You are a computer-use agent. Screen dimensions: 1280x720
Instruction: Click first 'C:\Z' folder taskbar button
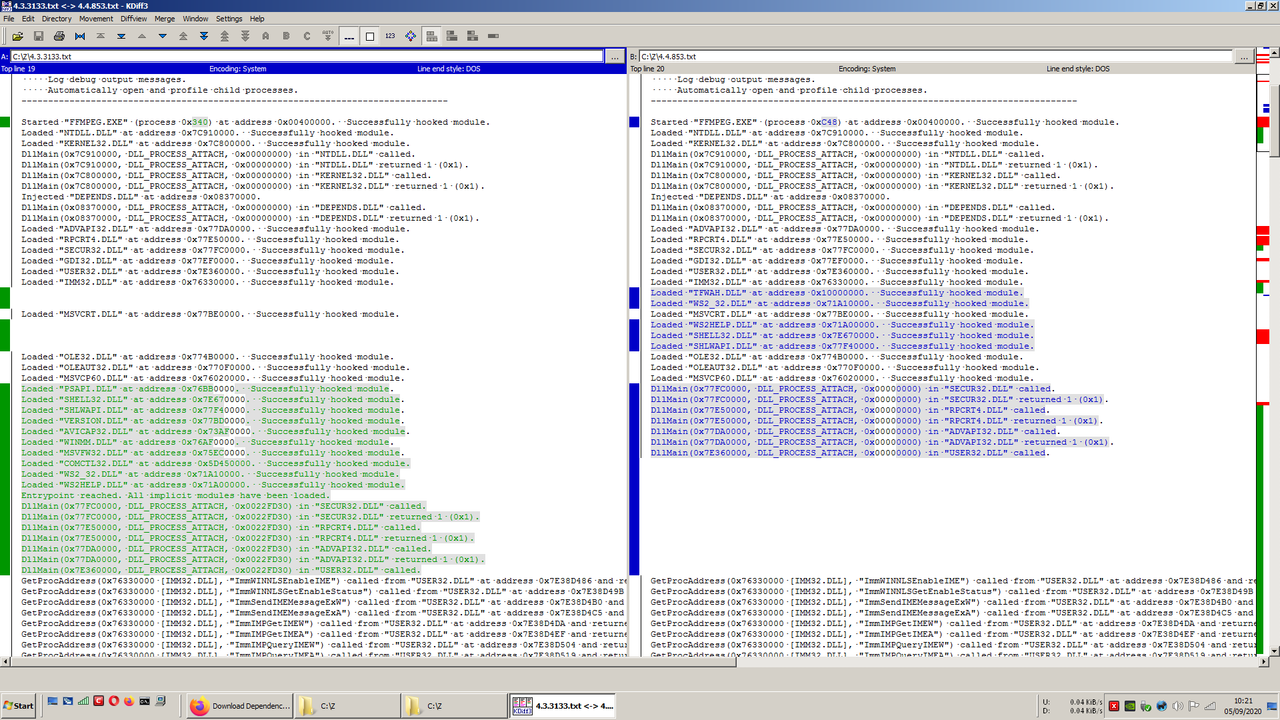tap(345, 706)
